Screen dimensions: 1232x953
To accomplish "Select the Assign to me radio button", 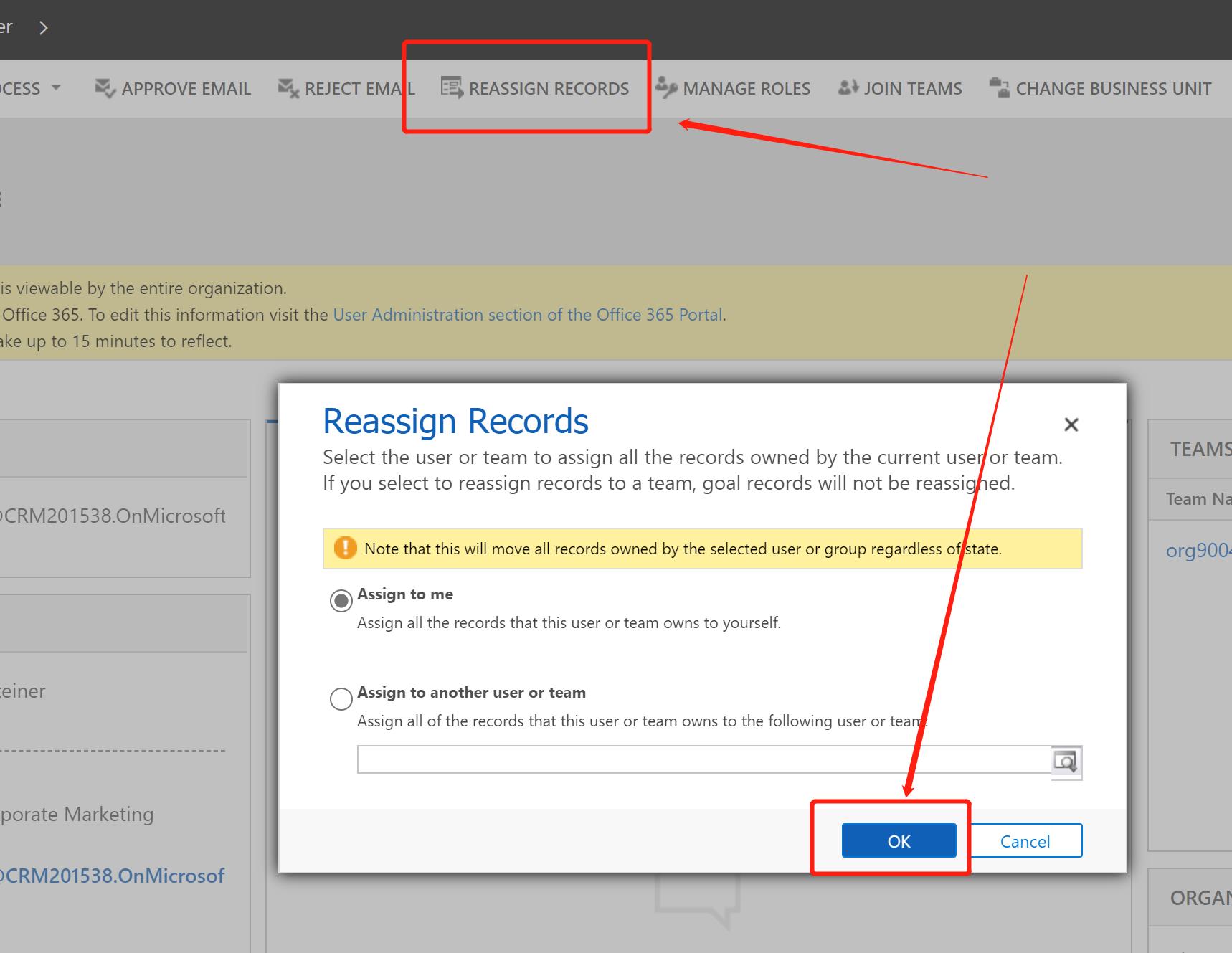I will (341, 600).
